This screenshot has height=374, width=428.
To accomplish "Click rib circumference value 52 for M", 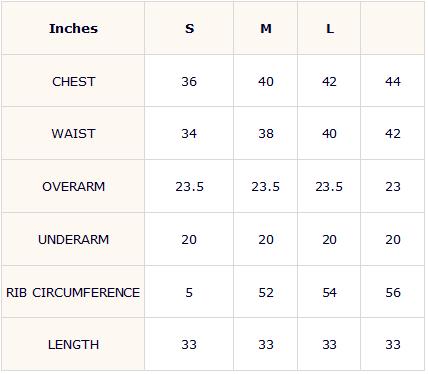I will (x=266, y=292).
